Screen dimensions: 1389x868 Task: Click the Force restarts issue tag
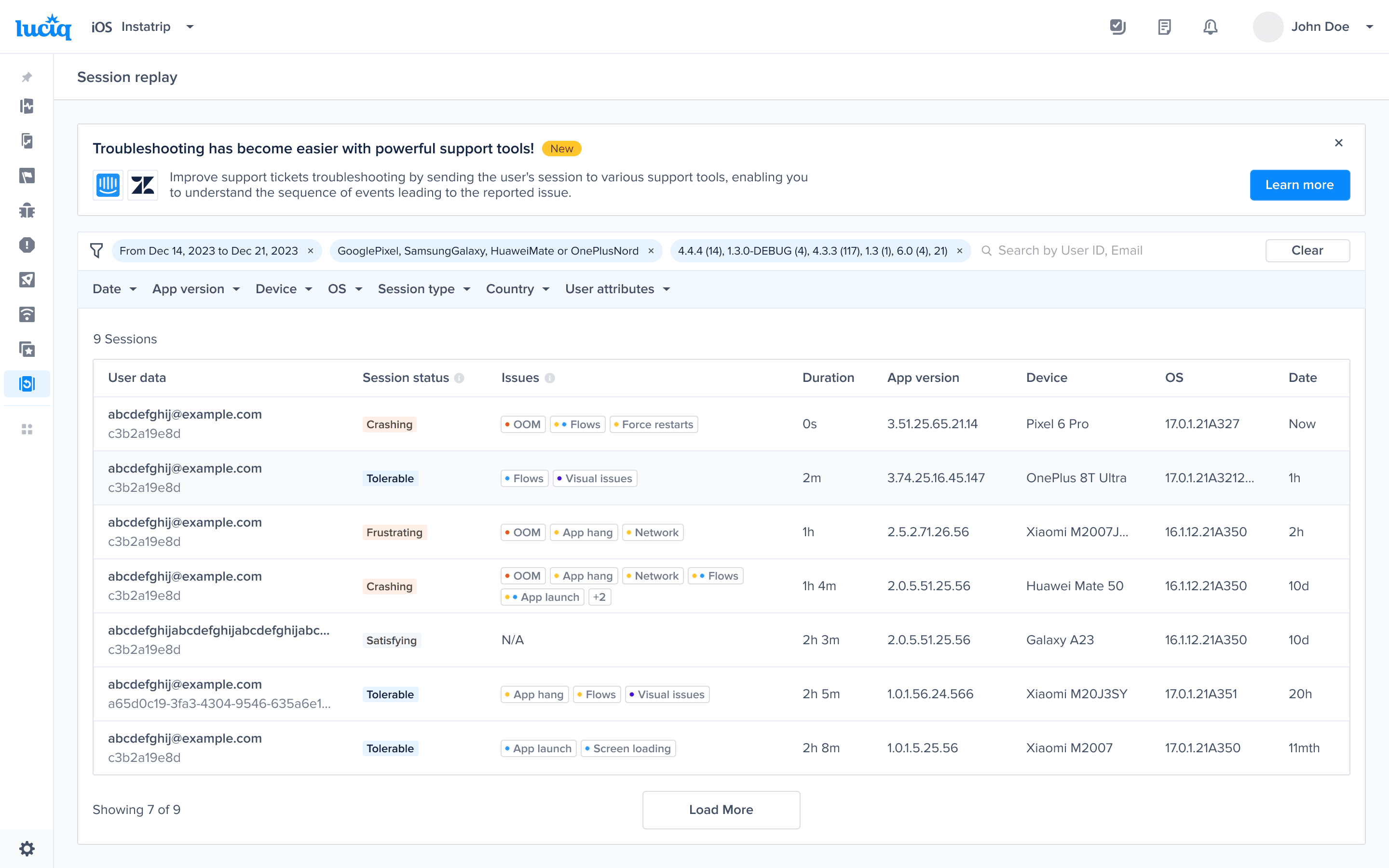click(x=654, y=424)
